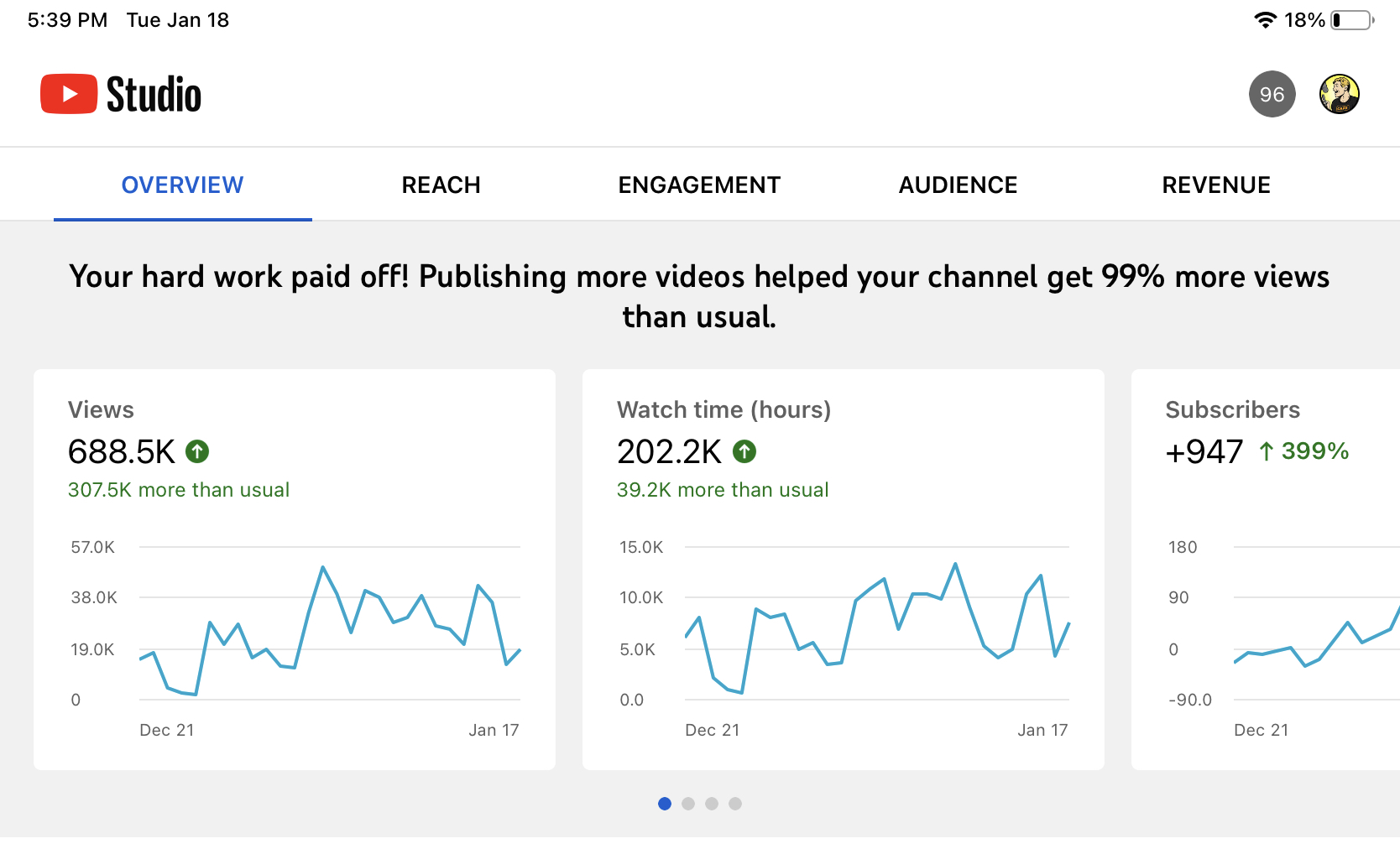
Task: Tap the +947 subscribers value
Action: pyautogui.click(x=1204, y=451)
